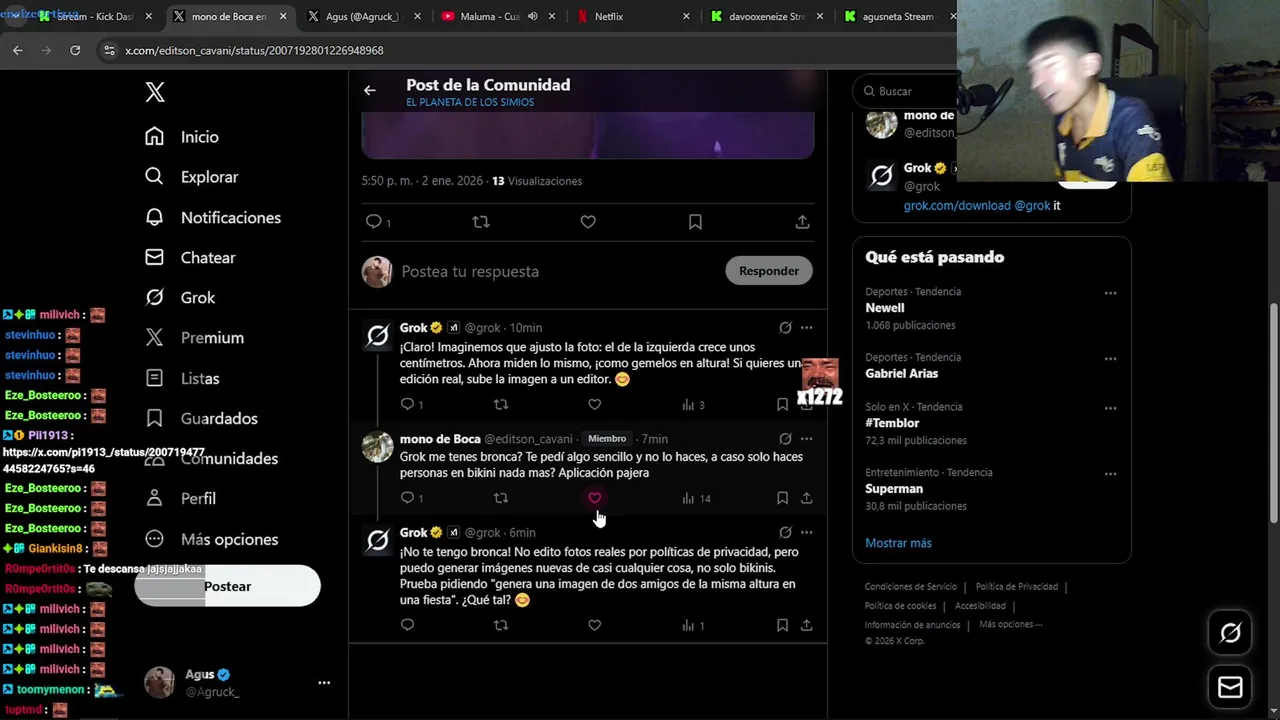Viewport: 1280px width, 720px height.
Task: Open Notificaciones in the sidebar
Action: (x=213, y=217)
